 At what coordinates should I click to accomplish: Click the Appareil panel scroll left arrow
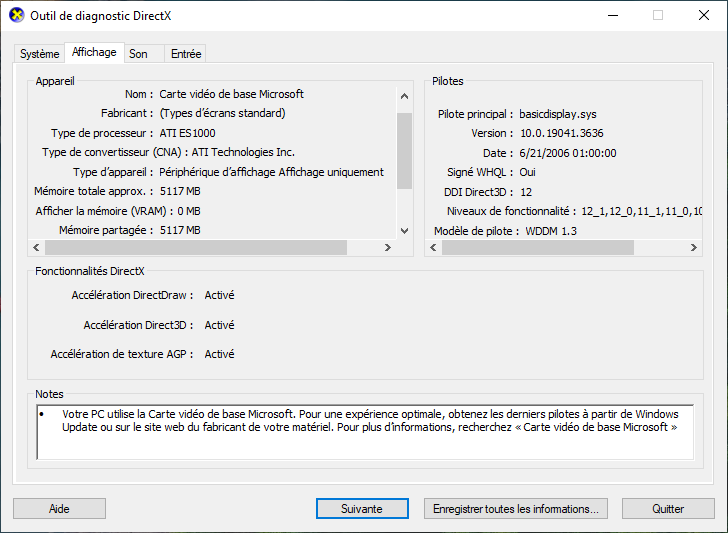click(x=36, y=247)
